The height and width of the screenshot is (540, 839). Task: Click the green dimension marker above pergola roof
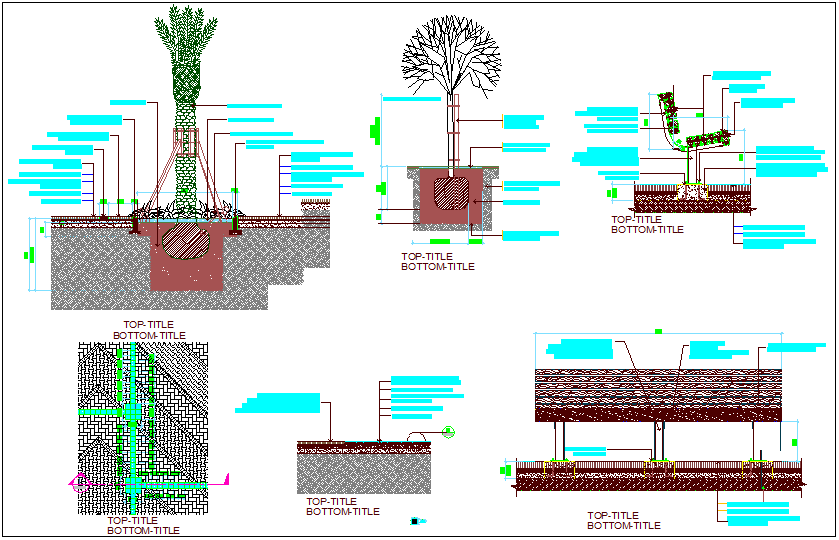657,330
